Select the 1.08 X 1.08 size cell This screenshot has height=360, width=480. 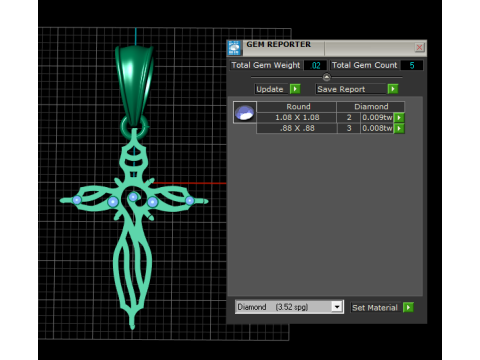click(297, 117)
